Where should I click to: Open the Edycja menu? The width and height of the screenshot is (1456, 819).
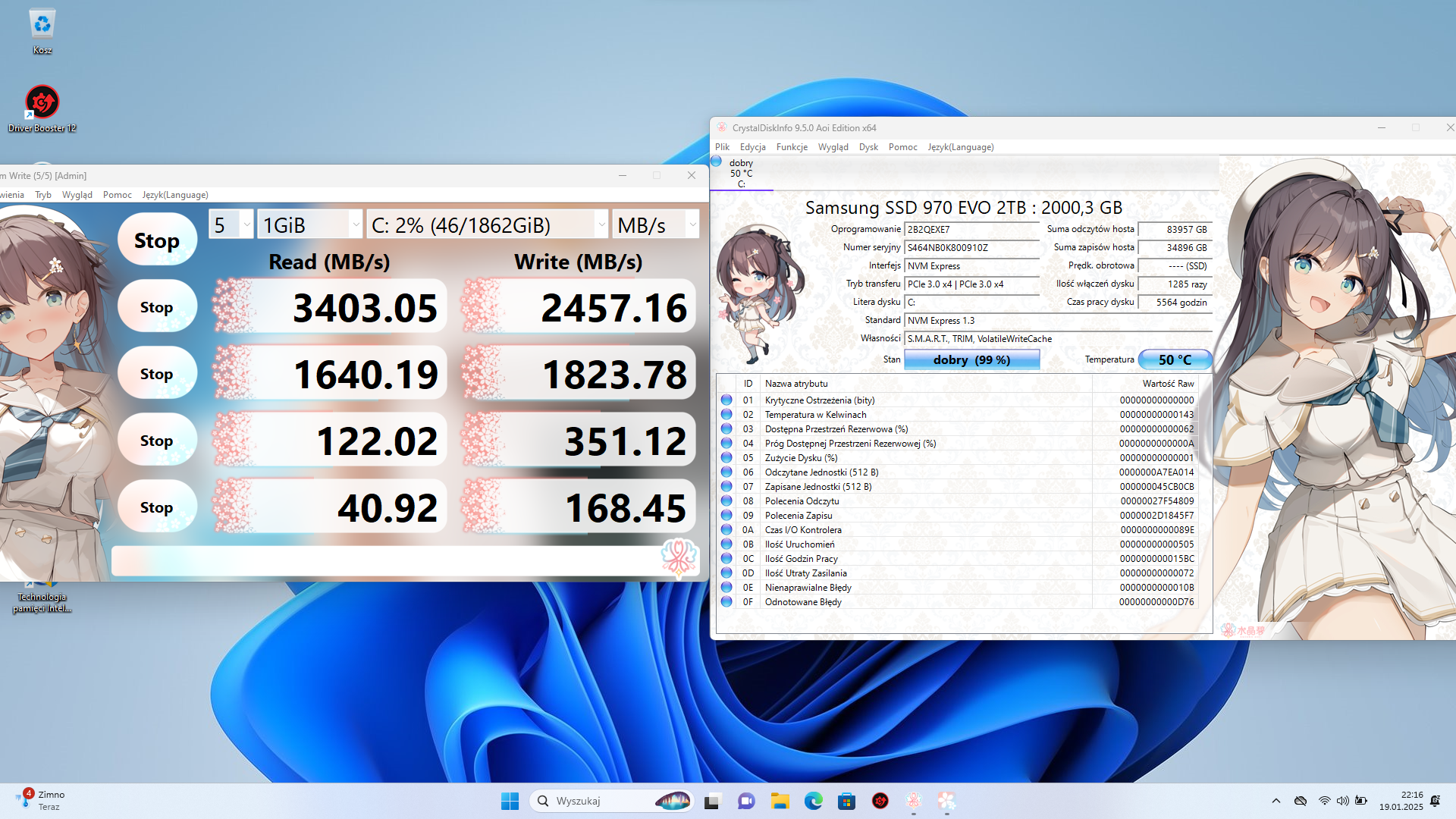753,147
